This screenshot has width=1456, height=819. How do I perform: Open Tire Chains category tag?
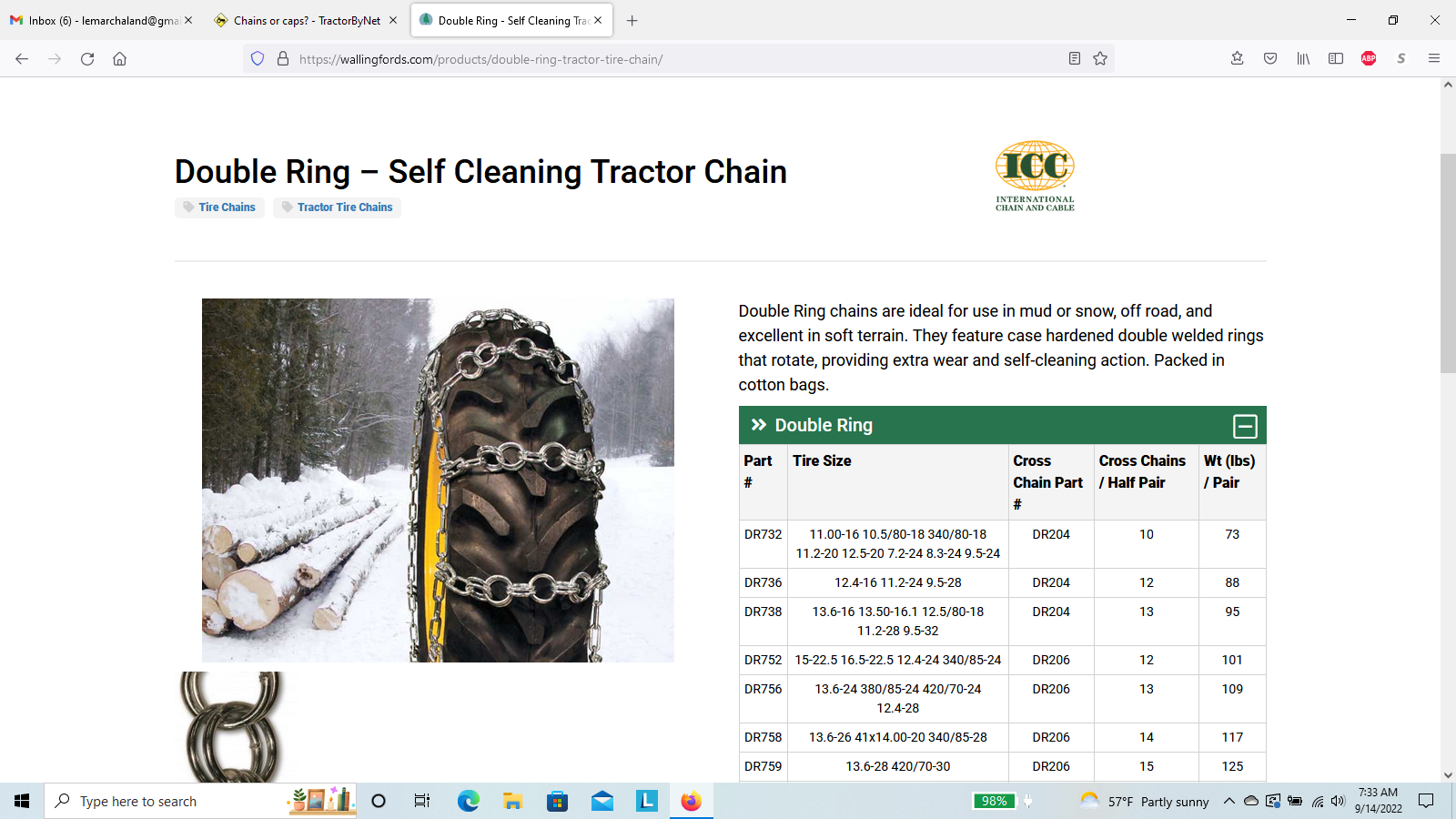tap(219, 207)
